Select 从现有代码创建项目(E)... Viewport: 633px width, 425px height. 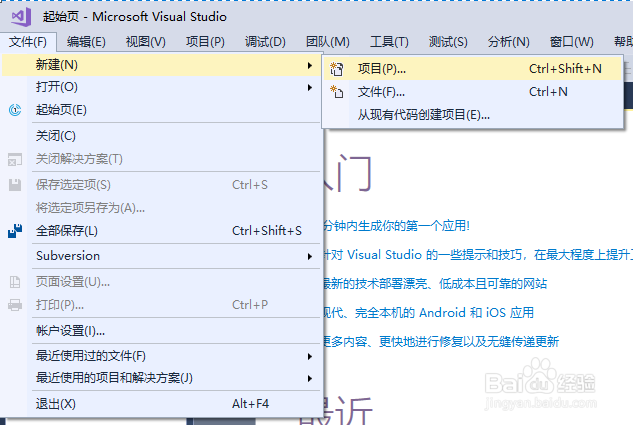click(x=472, y=115)
